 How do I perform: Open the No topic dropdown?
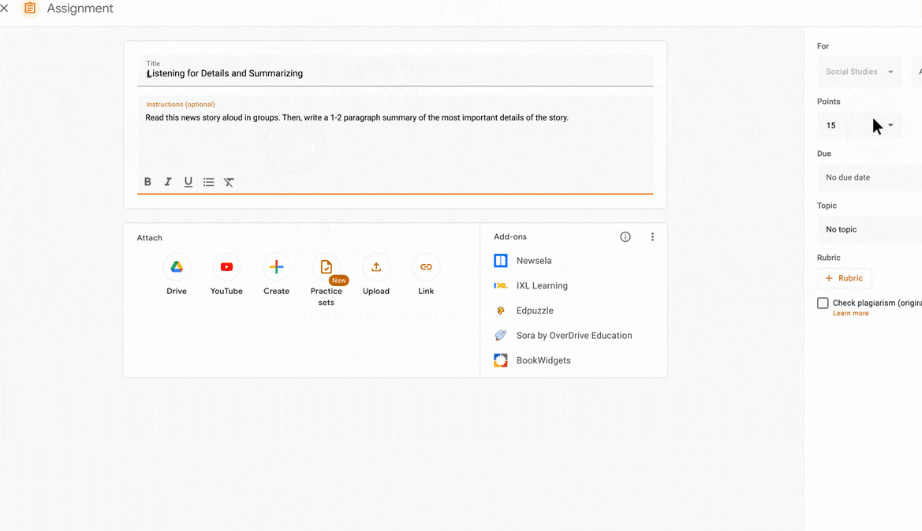click(x=869, y=229)
